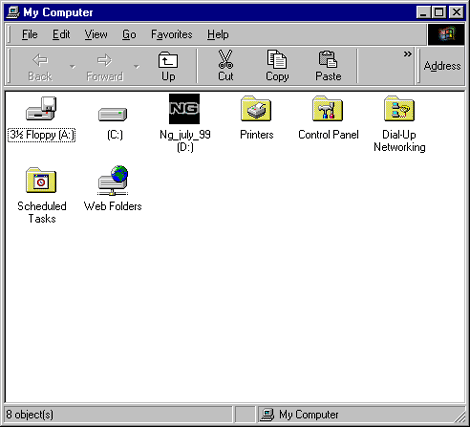Click the Windows logo throbber
This screenshot has width=470, height=427.
(x=446, y=34)
